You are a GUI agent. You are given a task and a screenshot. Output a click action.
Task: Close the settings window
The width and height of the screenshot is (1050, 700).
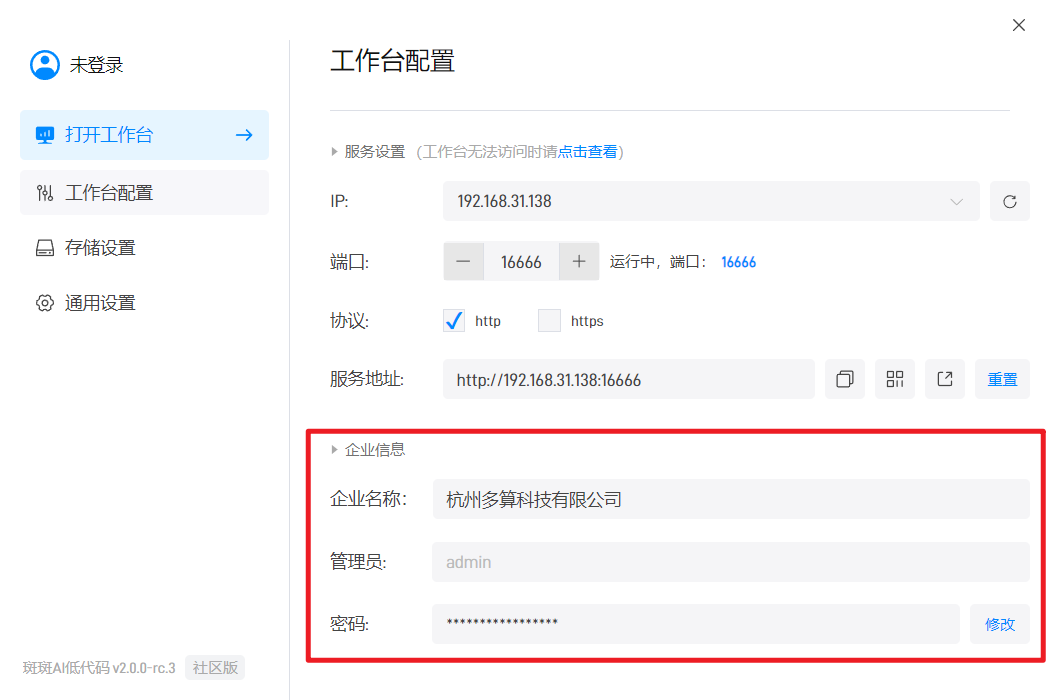pyautogui.click(x=1019, y=25)
